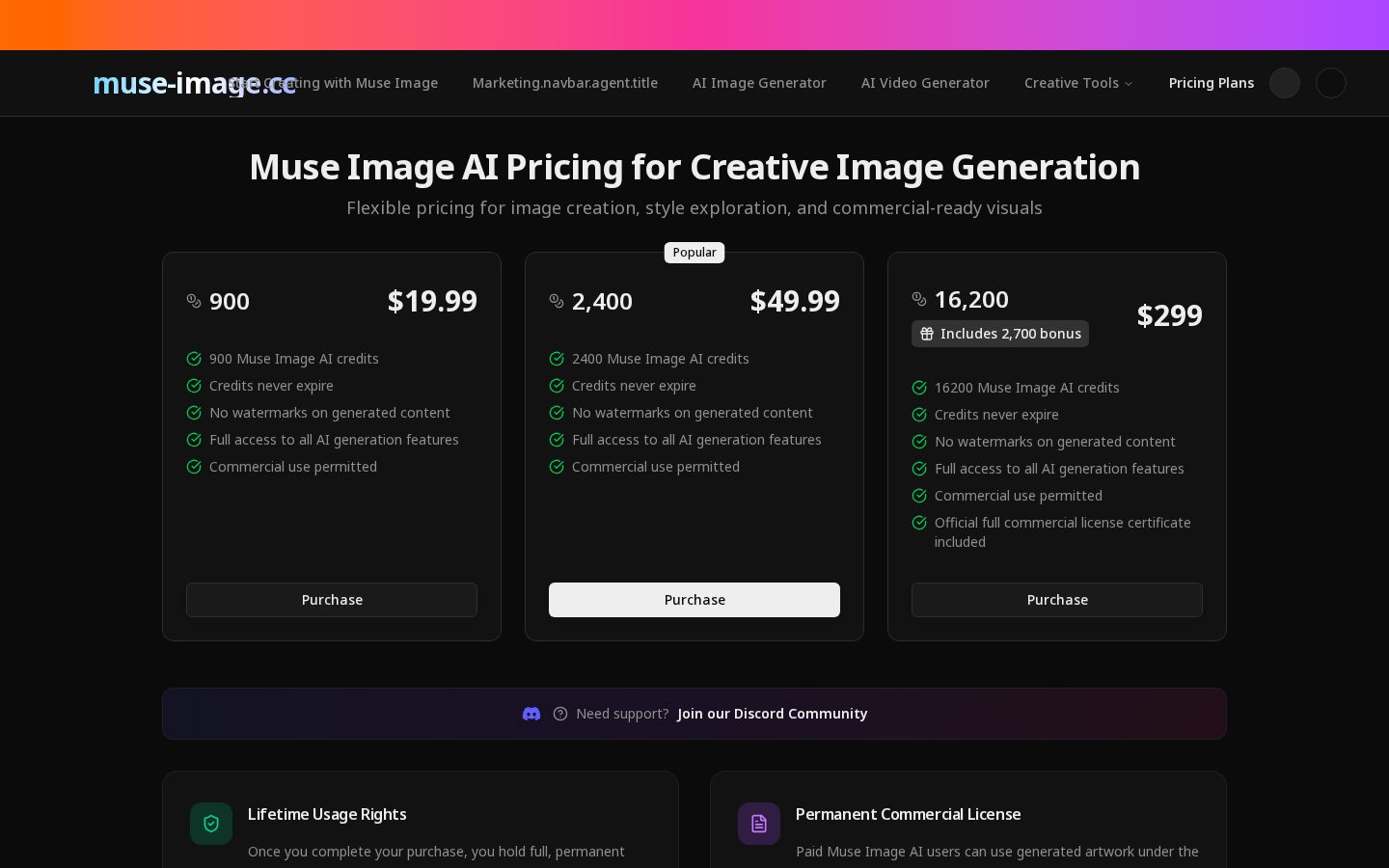1389x868 pixels.
Task: Click the check icon for Commercial use permitted, $49.99 plan
Action: point(557,467)
